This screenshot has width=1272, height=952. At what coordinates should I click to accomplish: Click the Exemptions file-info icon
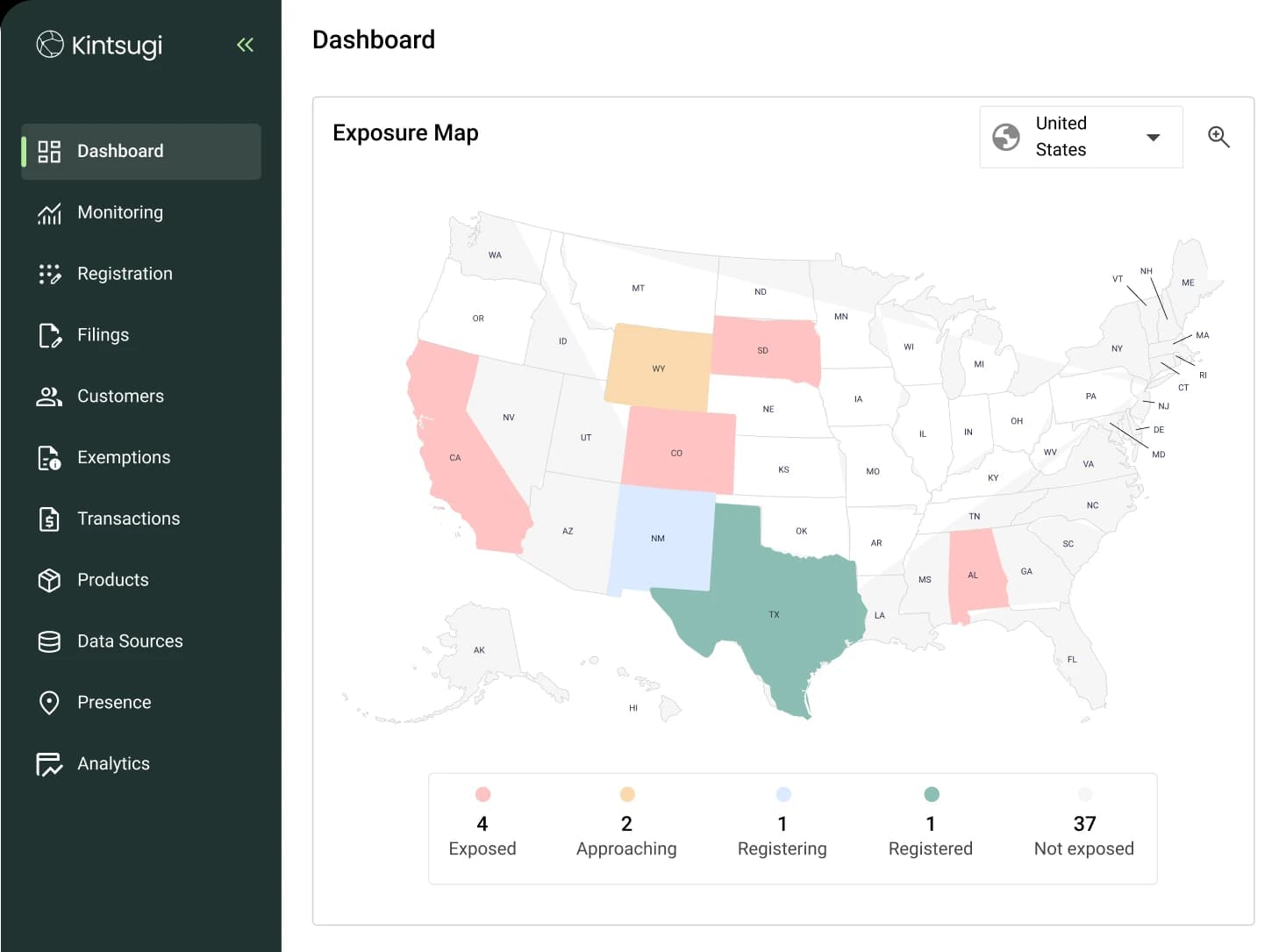click(x=49, y=458)
